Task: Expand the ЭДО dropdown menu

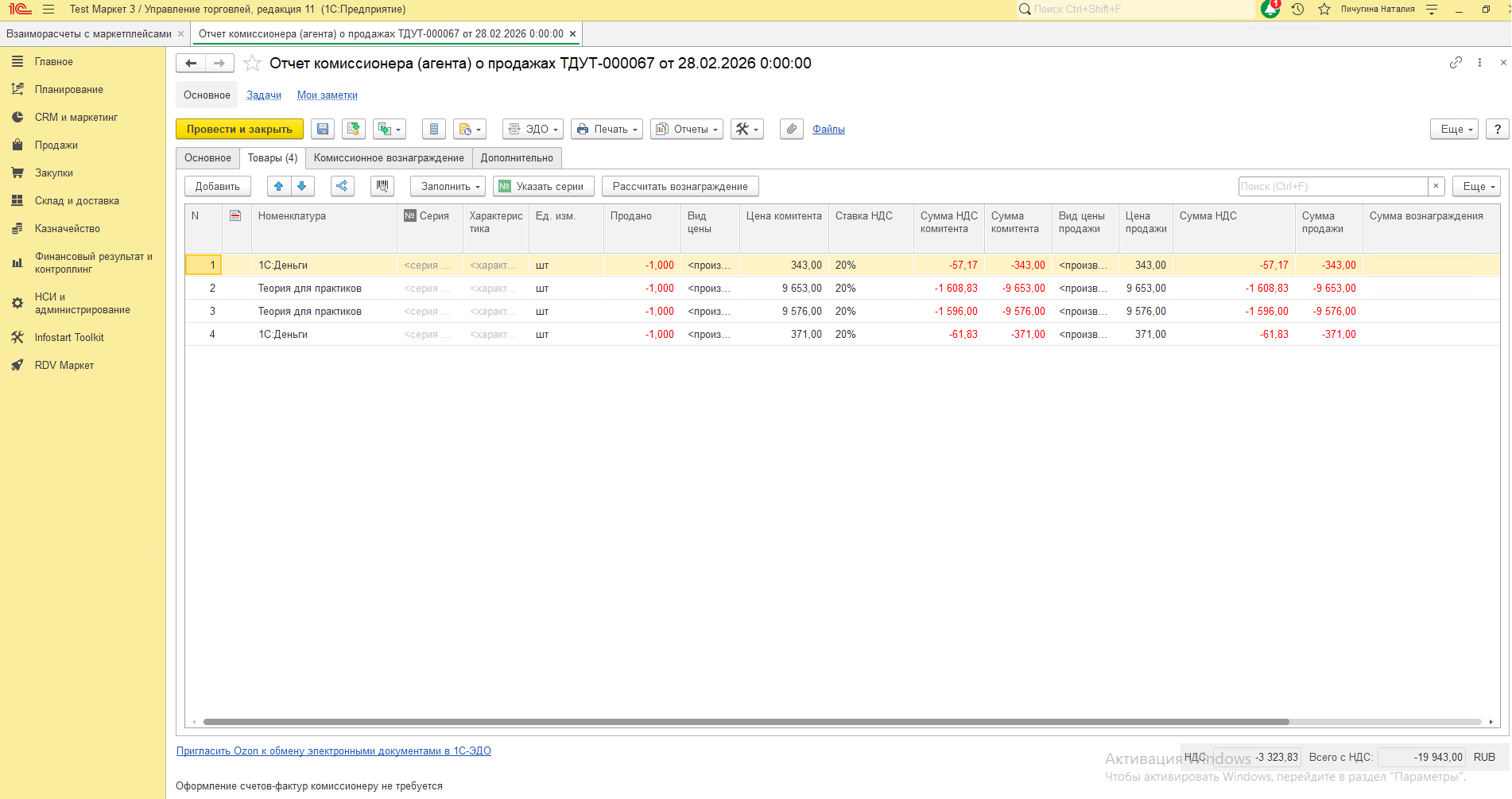Action: click(x=533, y=129)
